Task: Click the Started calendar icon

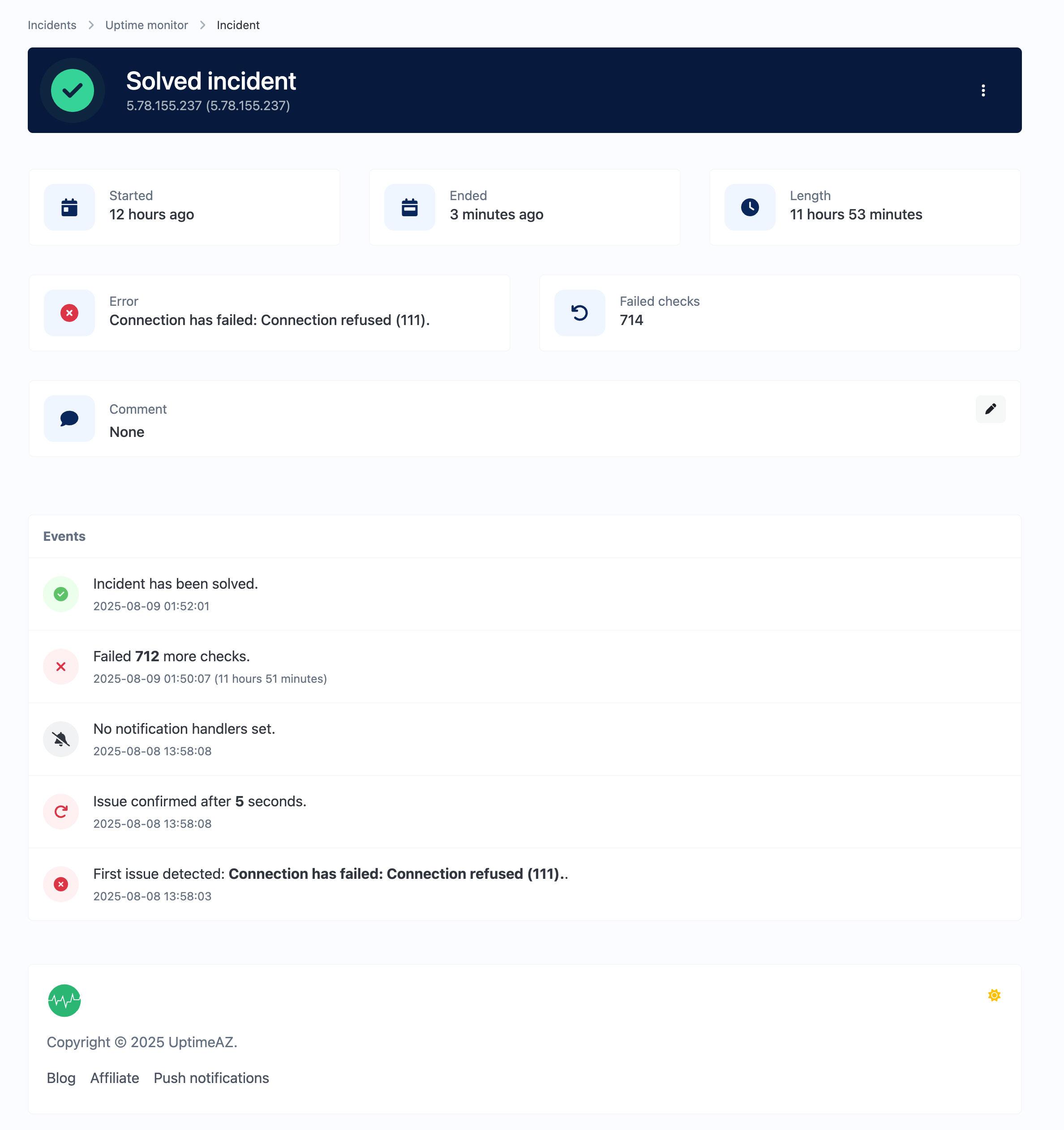Action: [69, 207]
